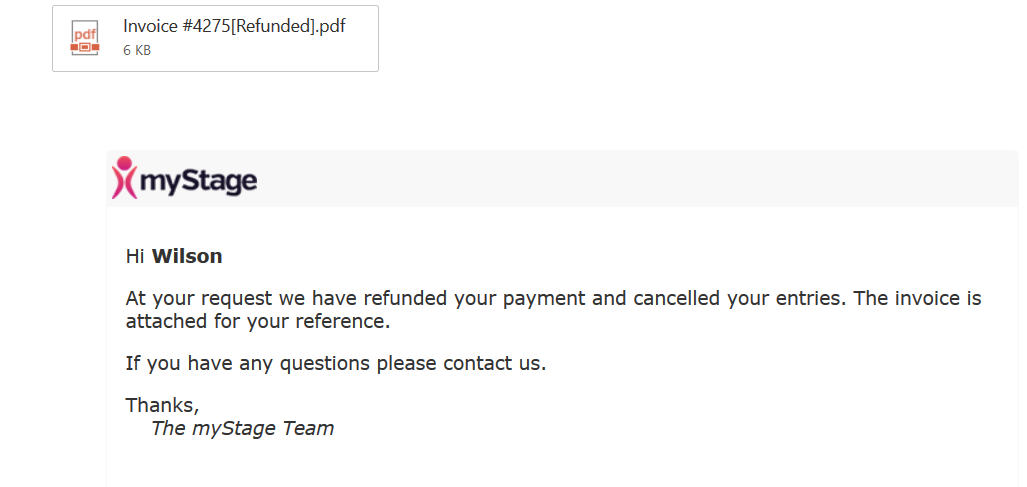This screenshot has width=1027, height=487.
Task: Click "The myStage Team" italic signature
Action: click(x=242, y=428)
